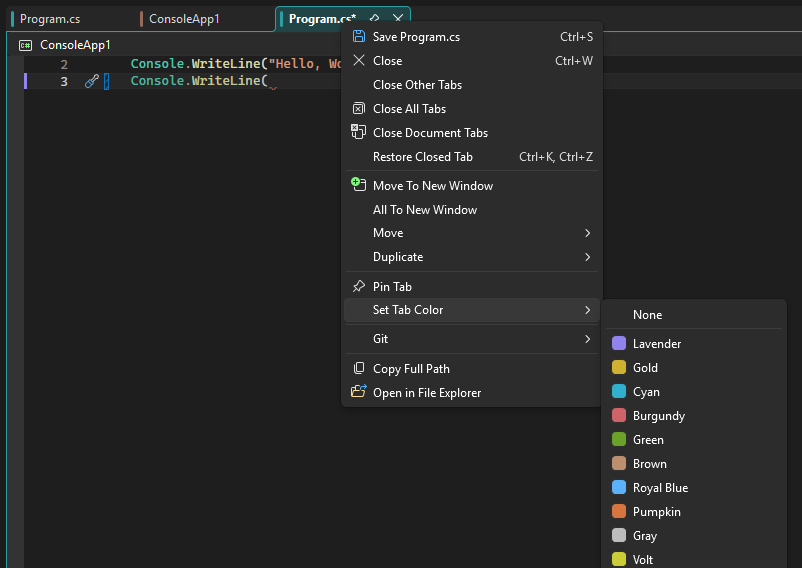Click the Close All Tabs icon

[x=359, y=109]
